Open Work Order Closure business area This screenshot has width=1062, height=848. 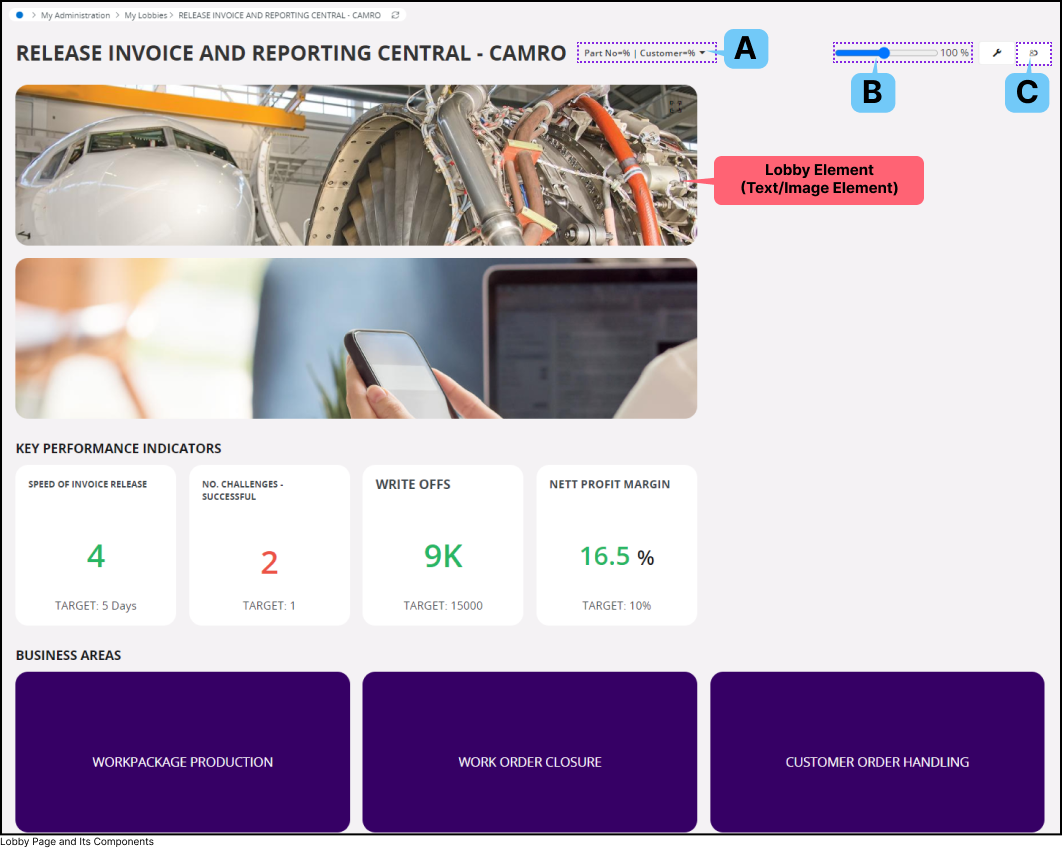[x=530, y=752]
